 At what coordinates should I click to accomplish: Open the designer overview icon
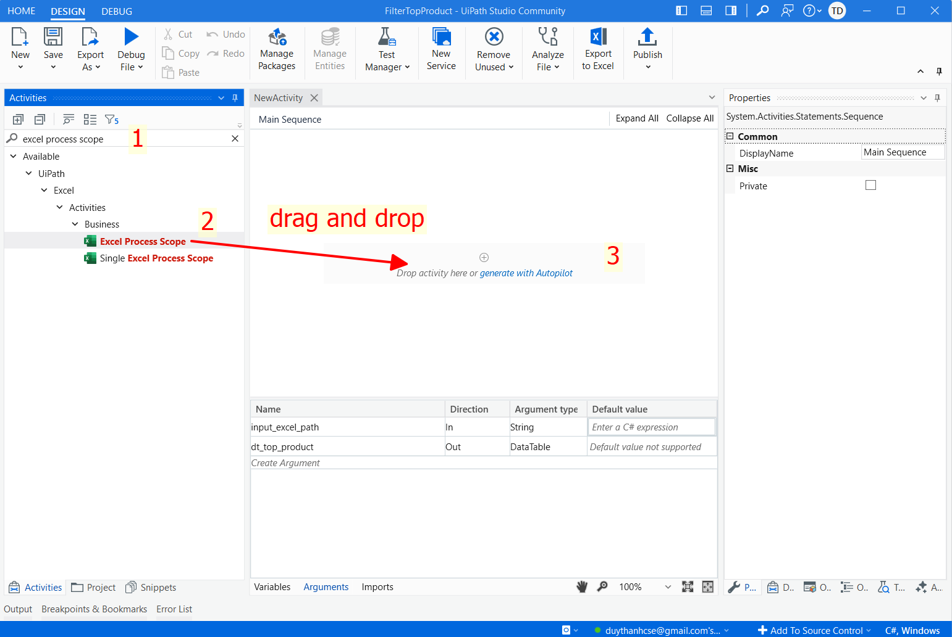[x=708, y=587]
